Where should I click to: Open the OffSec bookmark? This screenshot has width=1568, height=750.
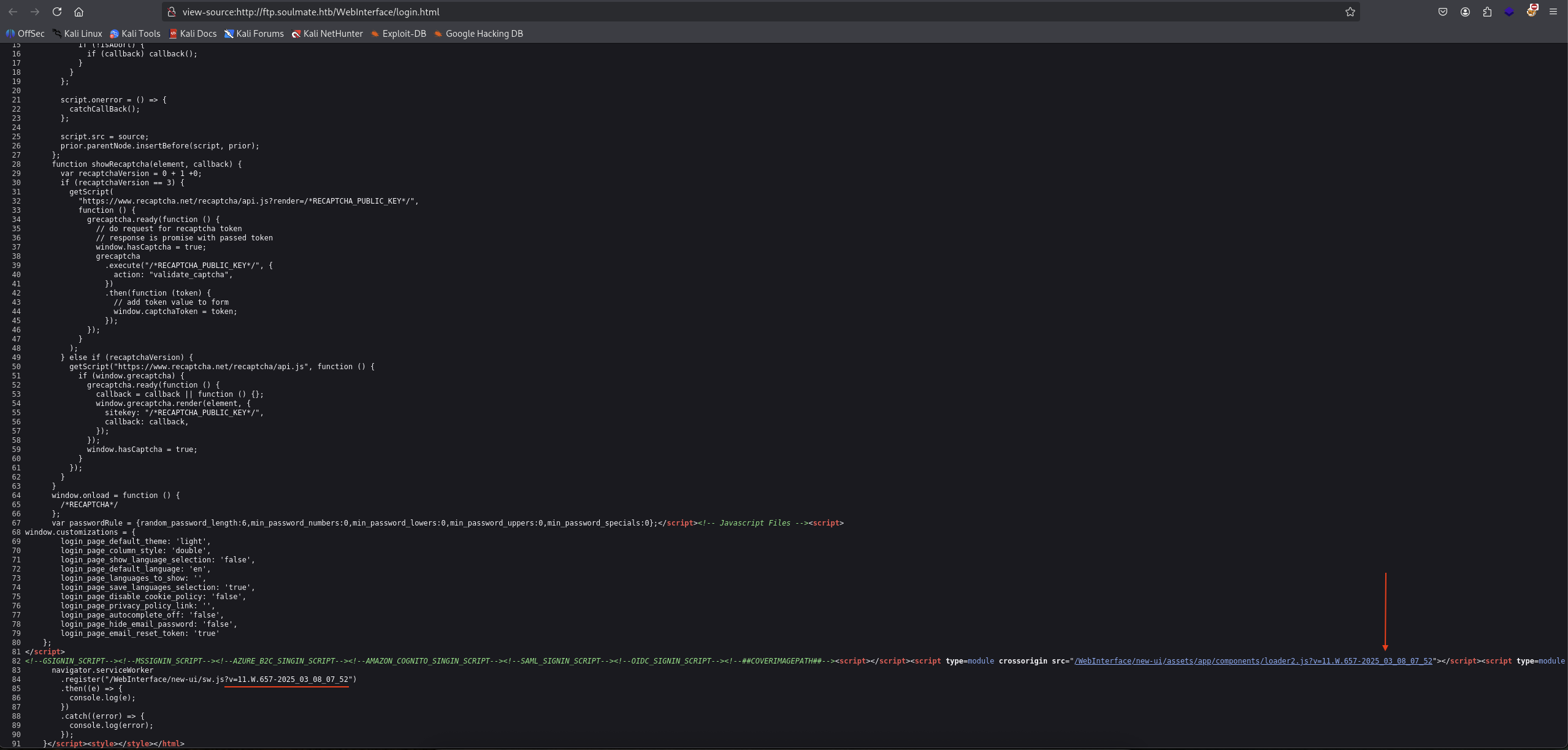(x=25, y=34)
